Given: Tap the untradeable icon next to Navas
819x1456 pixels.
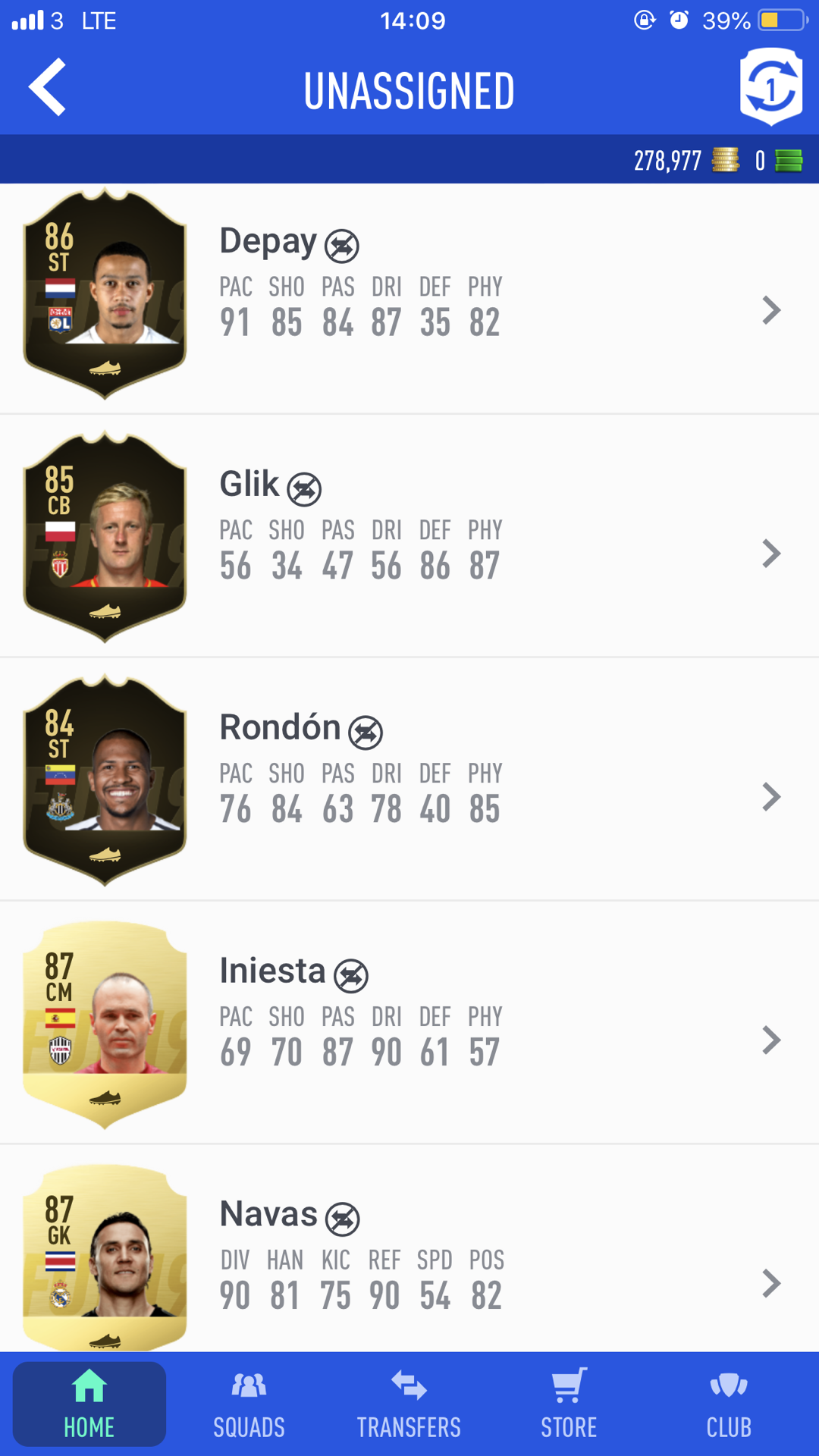Looking at the screenshot, I should (342, 1219).
